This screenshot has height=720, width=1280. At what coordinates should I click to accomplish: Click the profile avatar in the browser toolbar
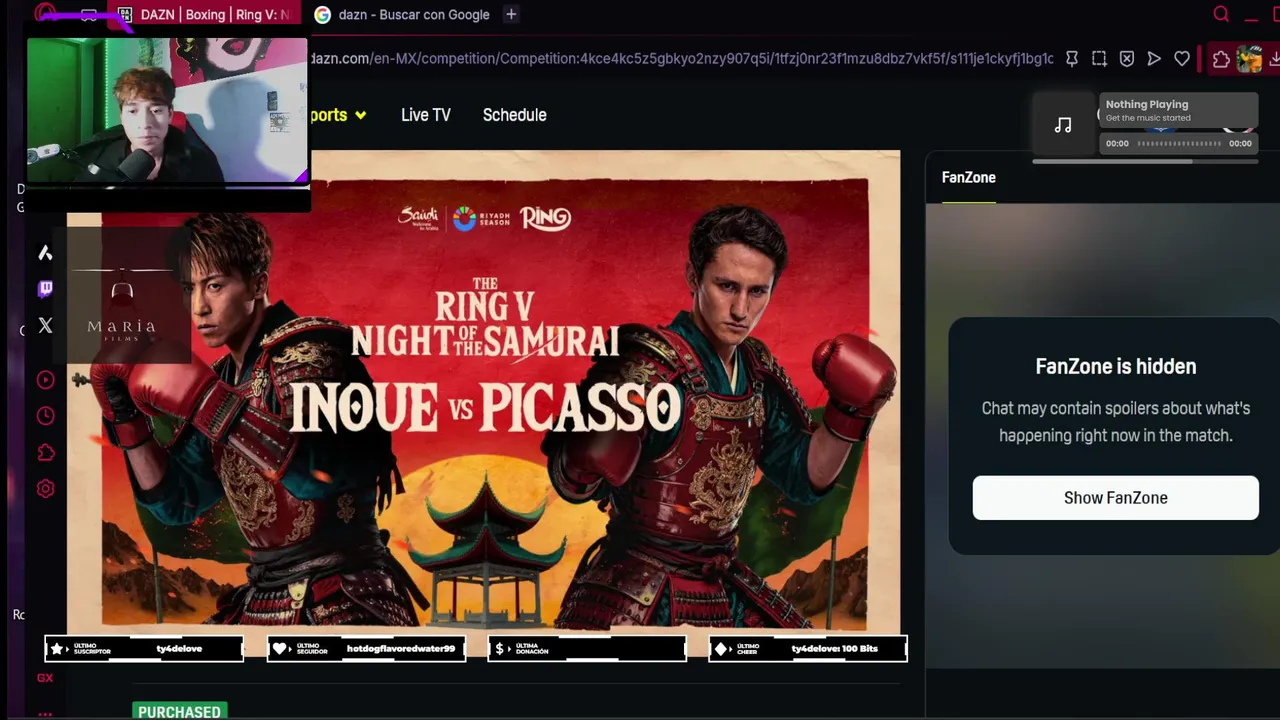[1249, 59]
